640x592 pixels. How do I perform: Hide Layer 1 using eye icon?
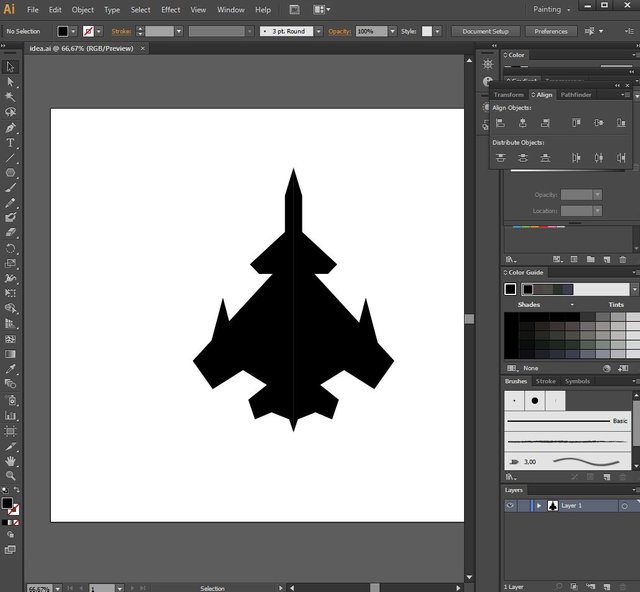[x=510, y=506]
